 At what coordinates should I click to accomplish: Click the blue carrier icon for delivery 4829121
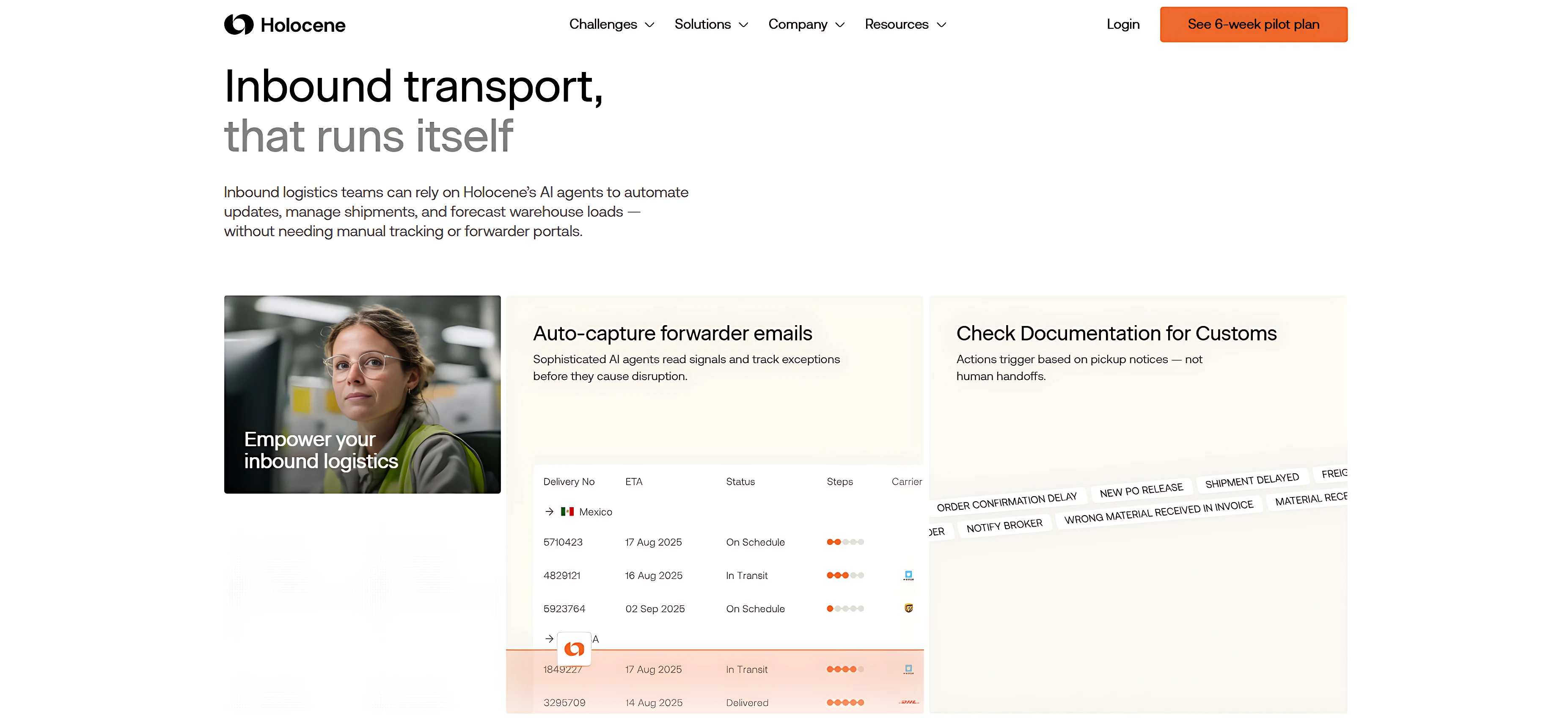pyautogui.click(x=908, y=575)
